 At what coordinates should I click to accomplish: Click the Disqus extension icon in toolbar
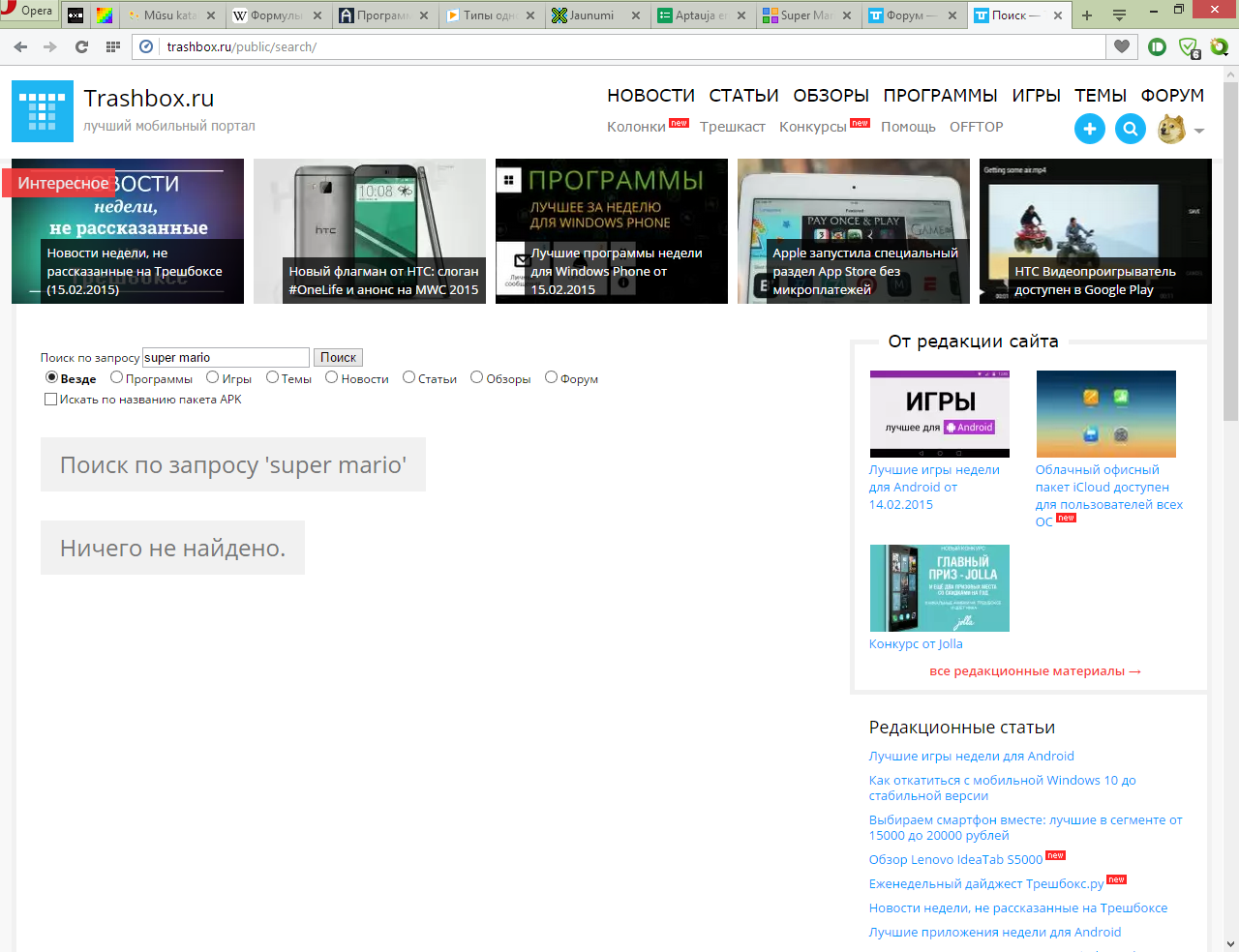tap(1157, 46)
